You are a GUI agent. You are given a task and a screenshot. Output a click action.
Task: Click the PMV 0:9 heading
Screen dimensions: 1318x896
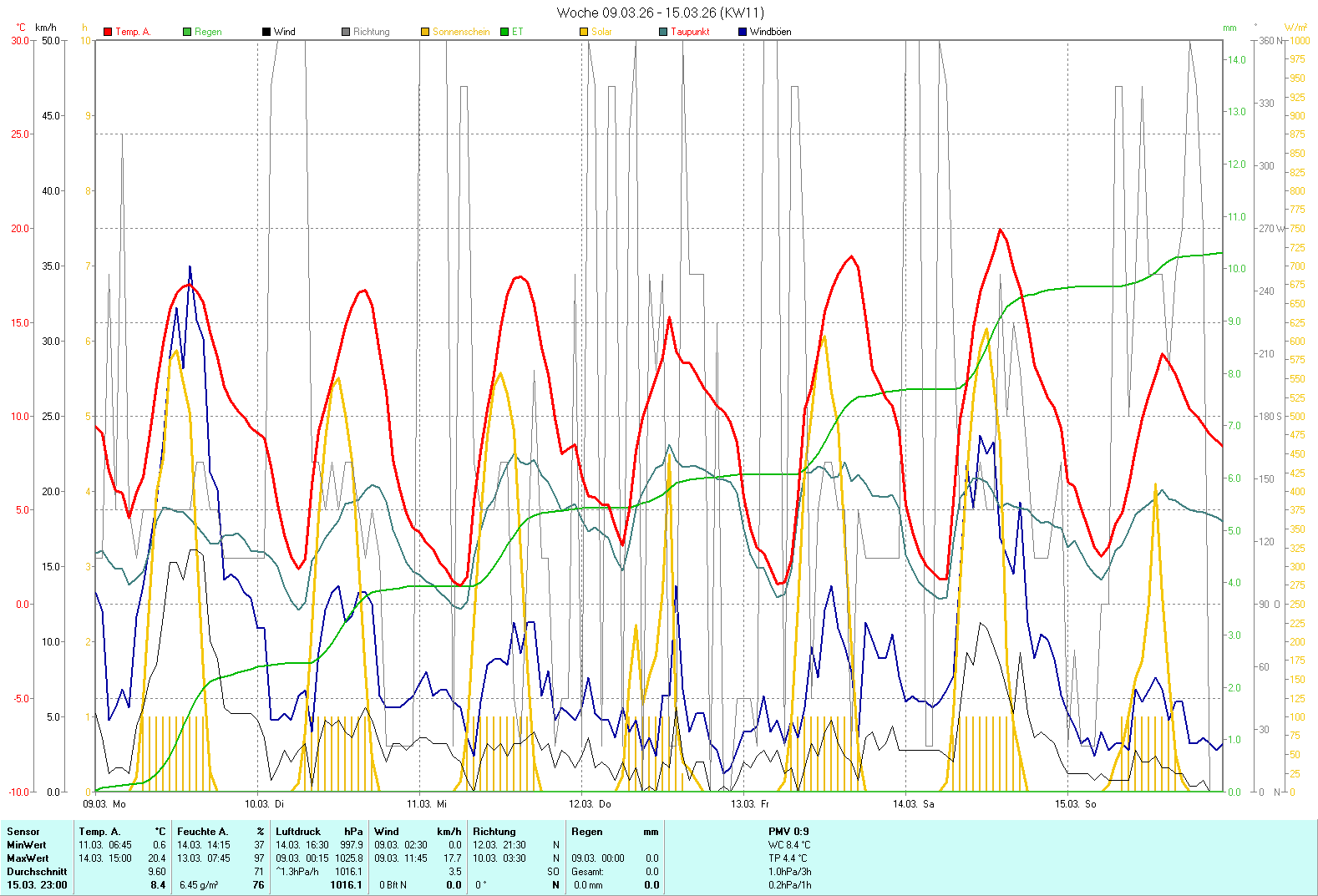pos(788,832)
